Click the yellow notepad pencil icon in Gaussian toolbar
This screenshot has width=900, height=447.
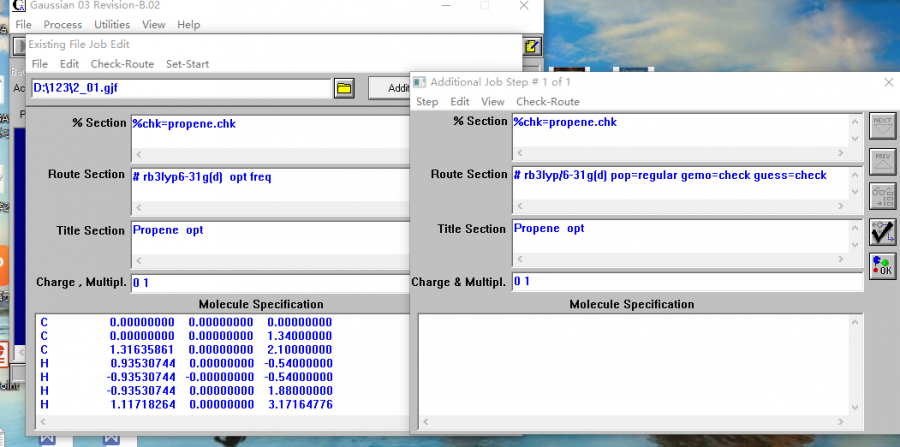pyautogui.click(x=533, y=46)
